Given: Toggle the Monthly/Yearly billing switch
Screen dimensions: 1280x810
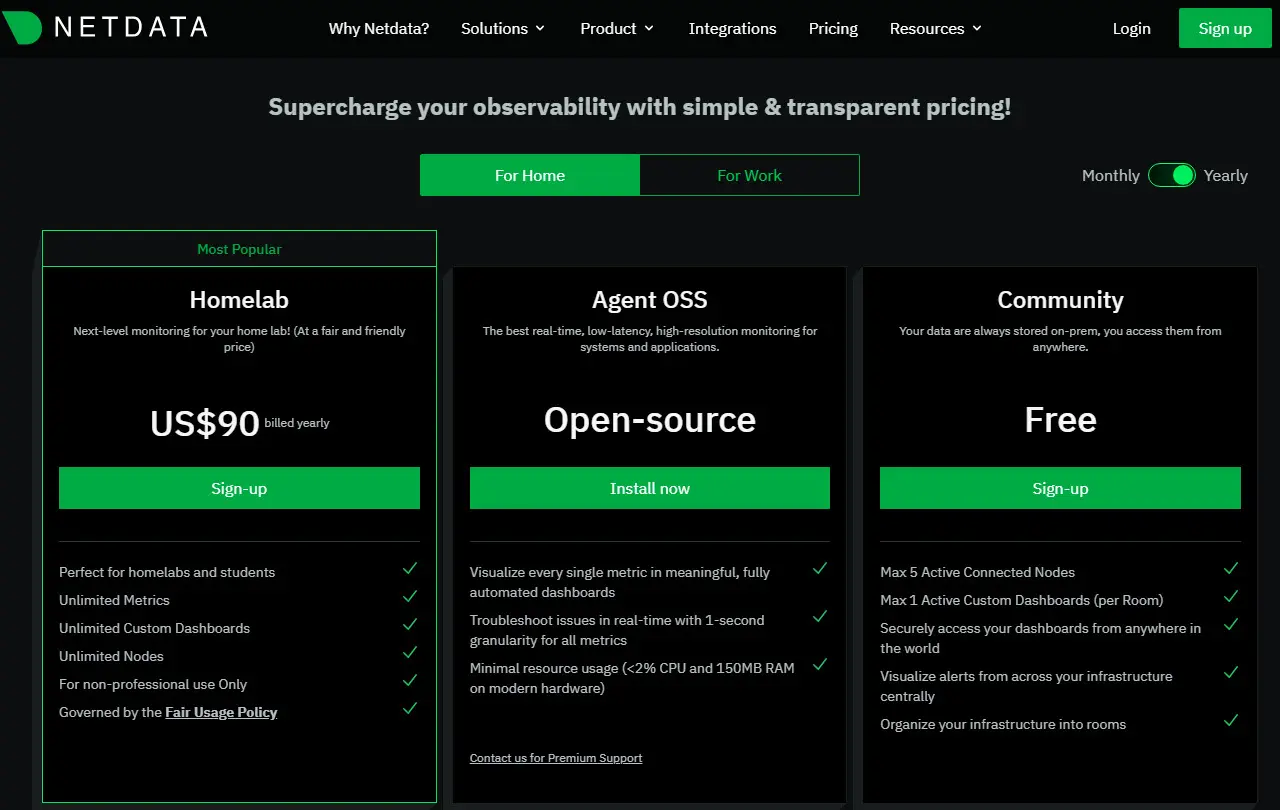Looking at the screenshot, I should coord(1171,176).
